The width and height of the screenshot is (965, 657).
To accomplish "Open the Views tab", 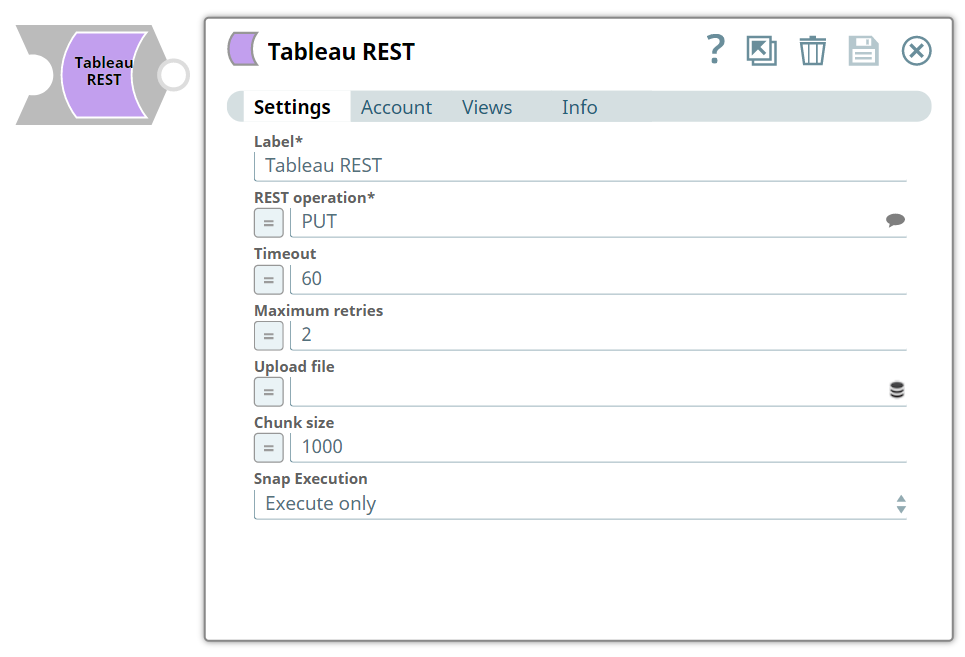I will pos(486,107).
